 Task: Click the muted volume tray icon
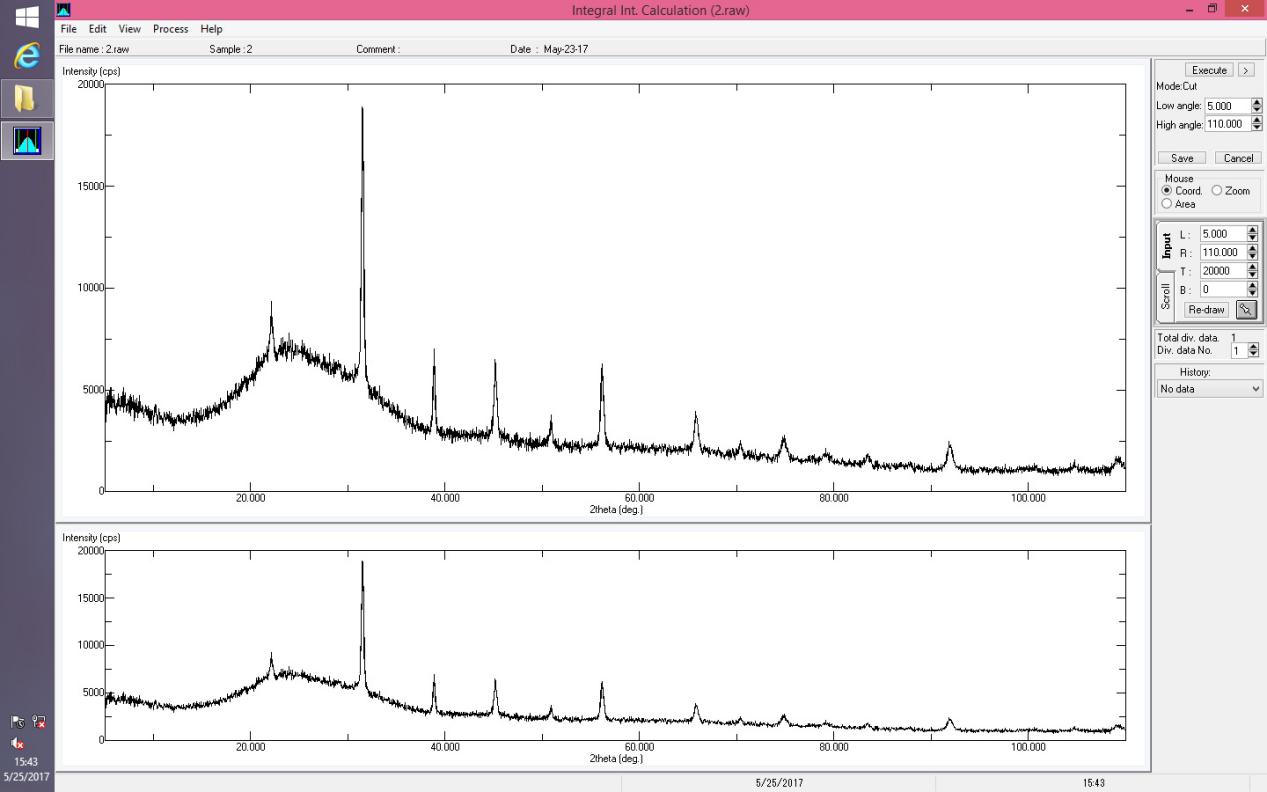(x=18, y=742)
